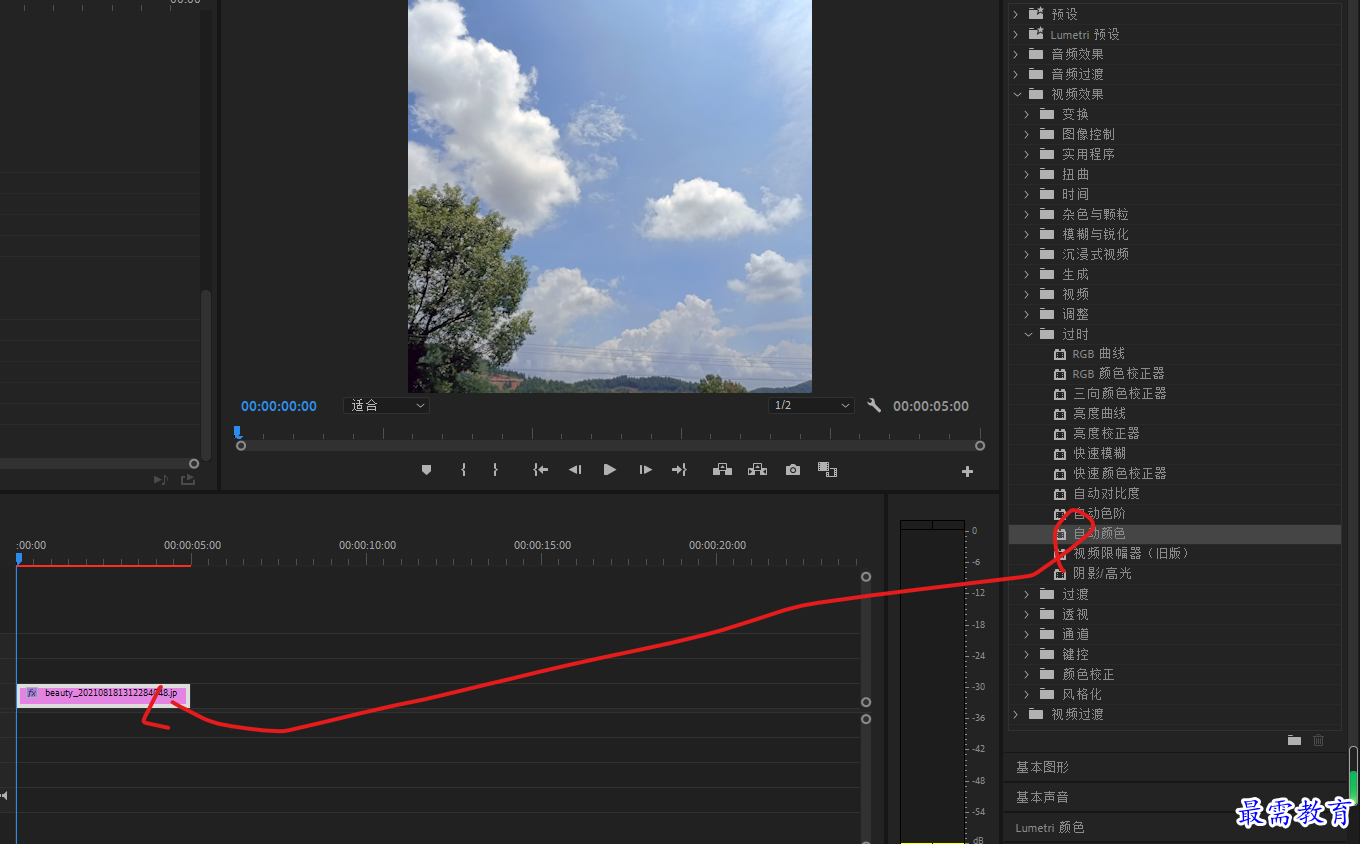Image resolution: width=1360 pixels, height=844 pixels.
Task: Delete custom item with the trash icon
Action: 1318,740
